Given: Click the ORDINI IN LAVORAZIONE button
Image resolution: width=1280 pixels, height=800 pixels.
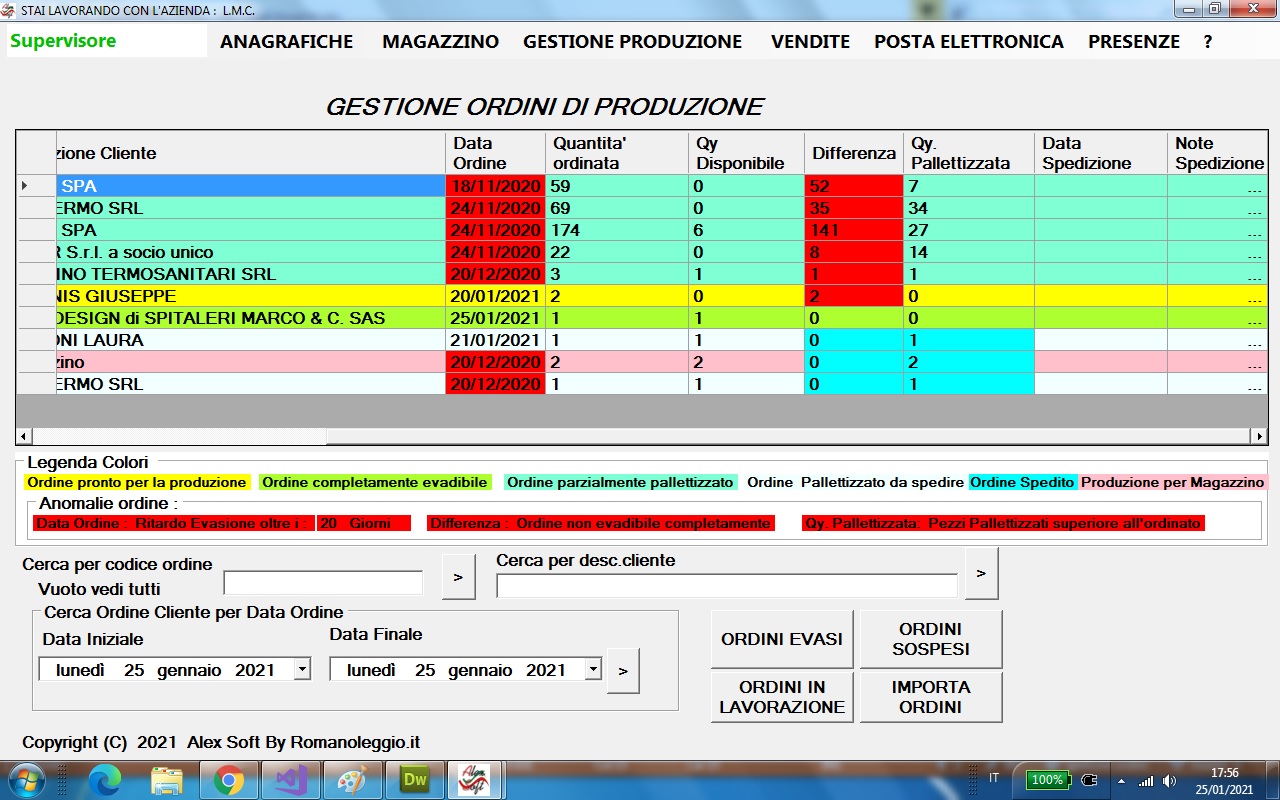Looking at the screenshot, I should [782, 697].
